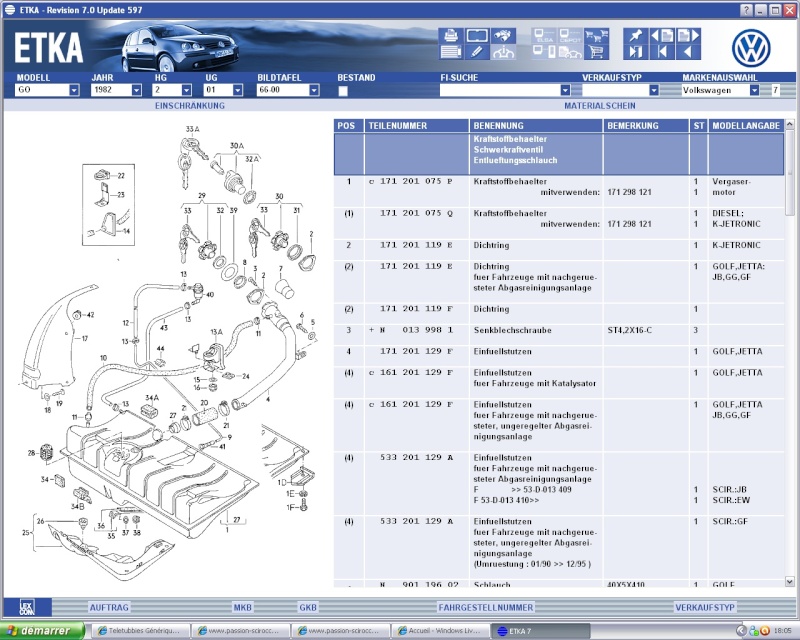Expand the HG main group dropdown
Image resolution: width=800 pixels, height=640 pixels.
tap(187, 90)
